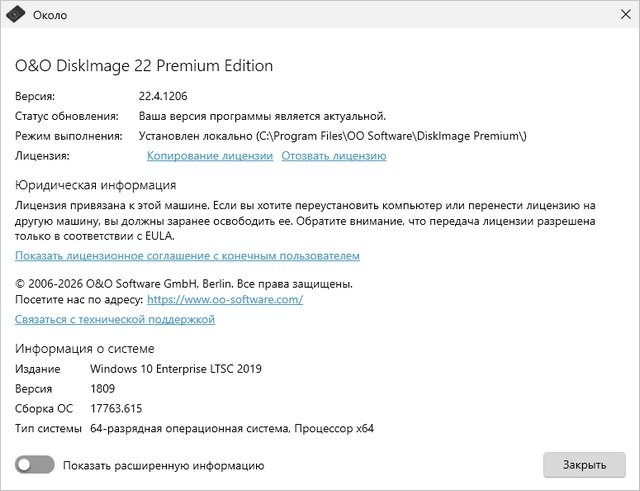Click the update status message text

(x=262, y=116)
